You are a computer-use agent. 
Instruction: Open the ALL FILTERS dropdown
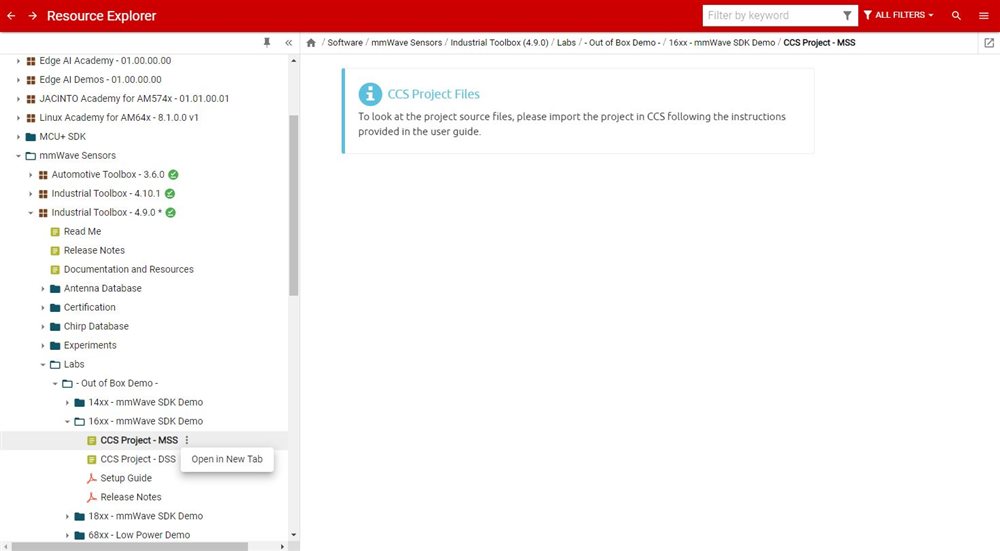pyautogui.click(x=899, y=15)
